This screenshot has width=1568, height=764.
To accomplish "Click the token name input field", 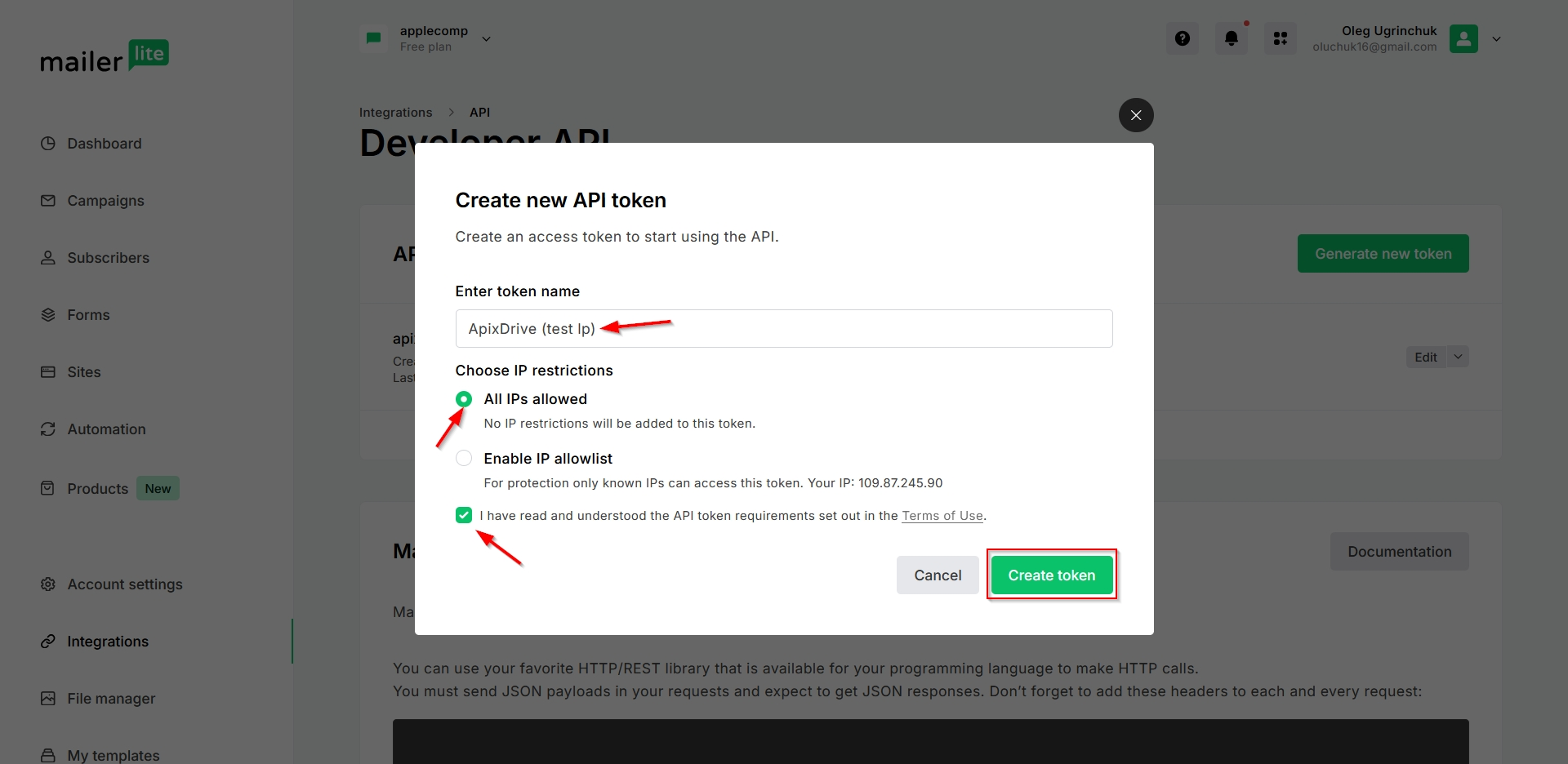I will pos(784,329).
